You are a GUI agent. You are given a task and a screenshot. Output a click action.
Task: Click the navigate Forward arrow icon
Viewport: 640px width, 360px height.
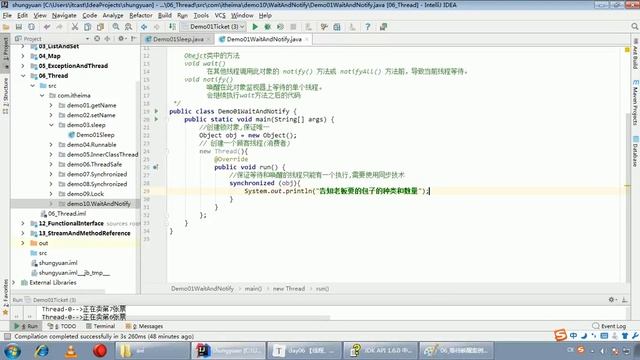157,27
